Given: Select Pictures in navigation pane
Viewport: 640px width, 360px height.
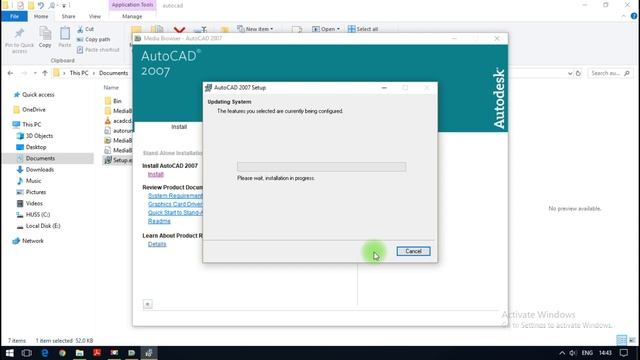Looking at the screenshot, I should coord(36,192).
